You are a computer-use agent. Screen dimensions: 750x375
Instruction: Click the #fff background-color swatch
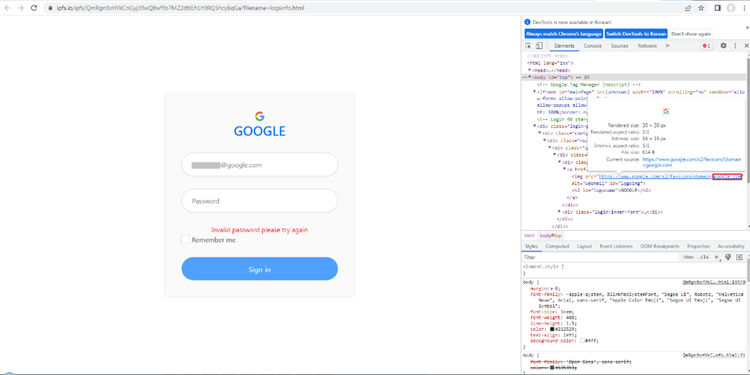(x=583, y=341)
